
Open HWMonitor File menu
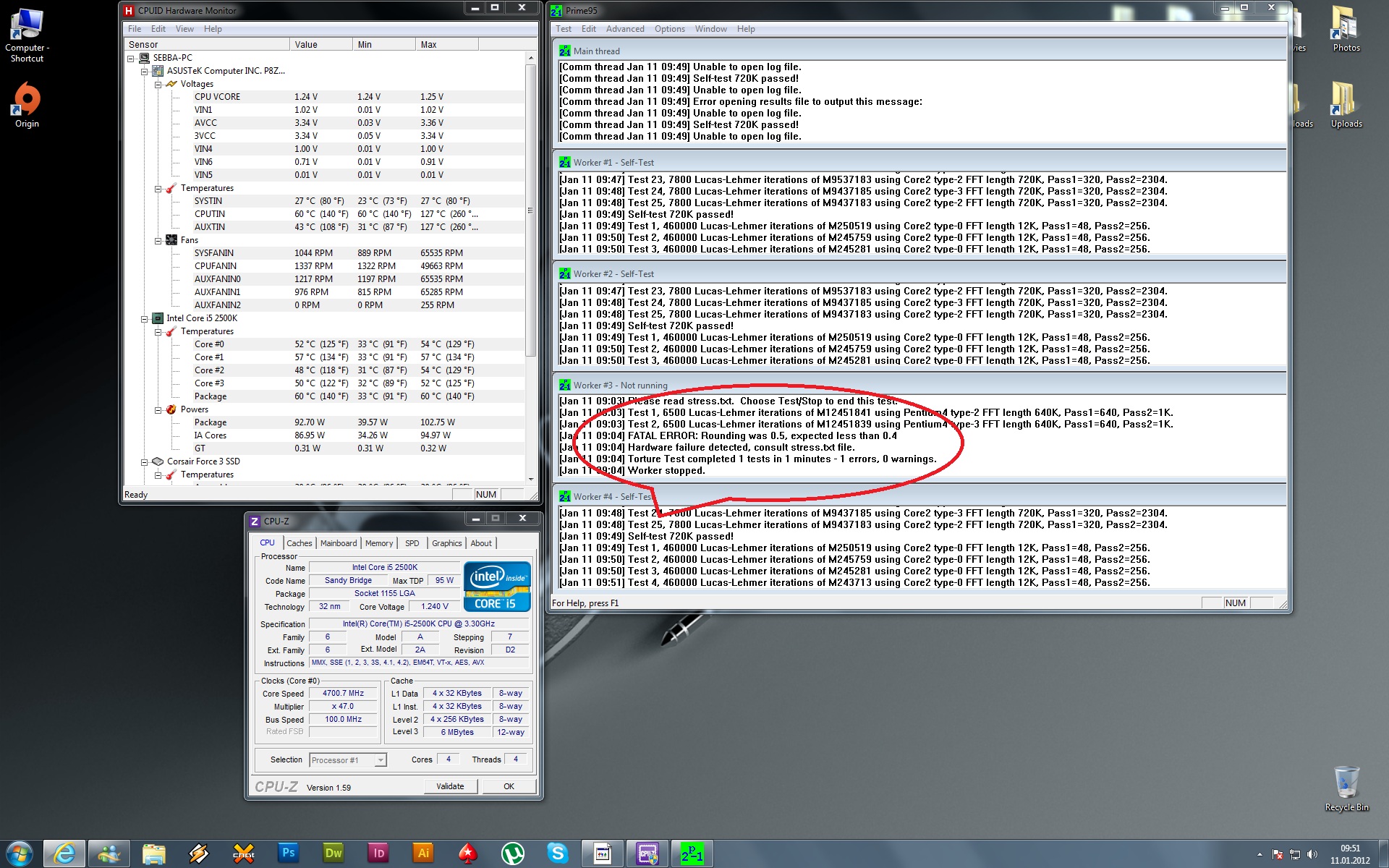click(x=135, y=29)
